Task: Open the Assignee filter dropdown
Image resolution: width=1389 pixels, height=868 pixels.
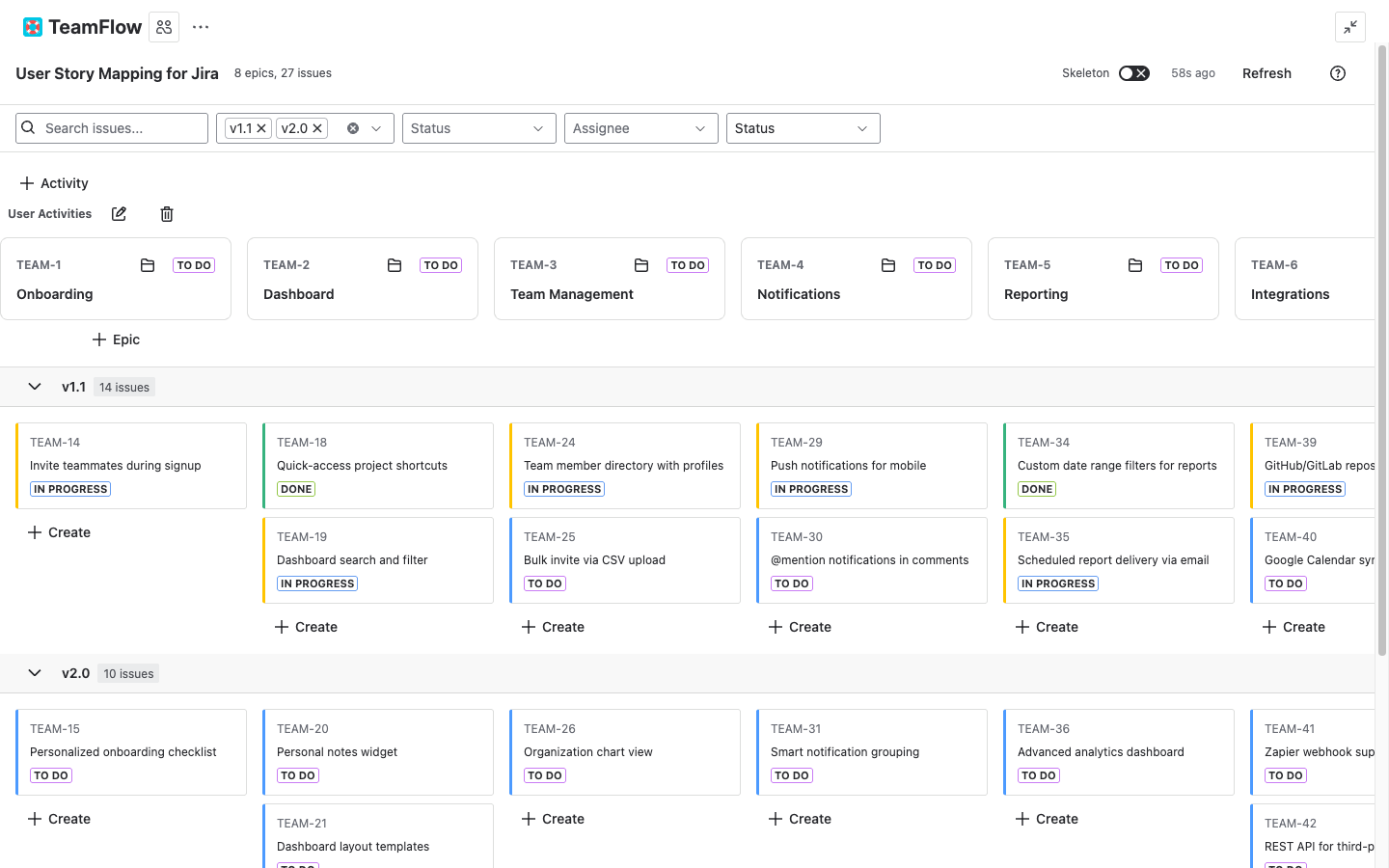Action: coord(640,127)
